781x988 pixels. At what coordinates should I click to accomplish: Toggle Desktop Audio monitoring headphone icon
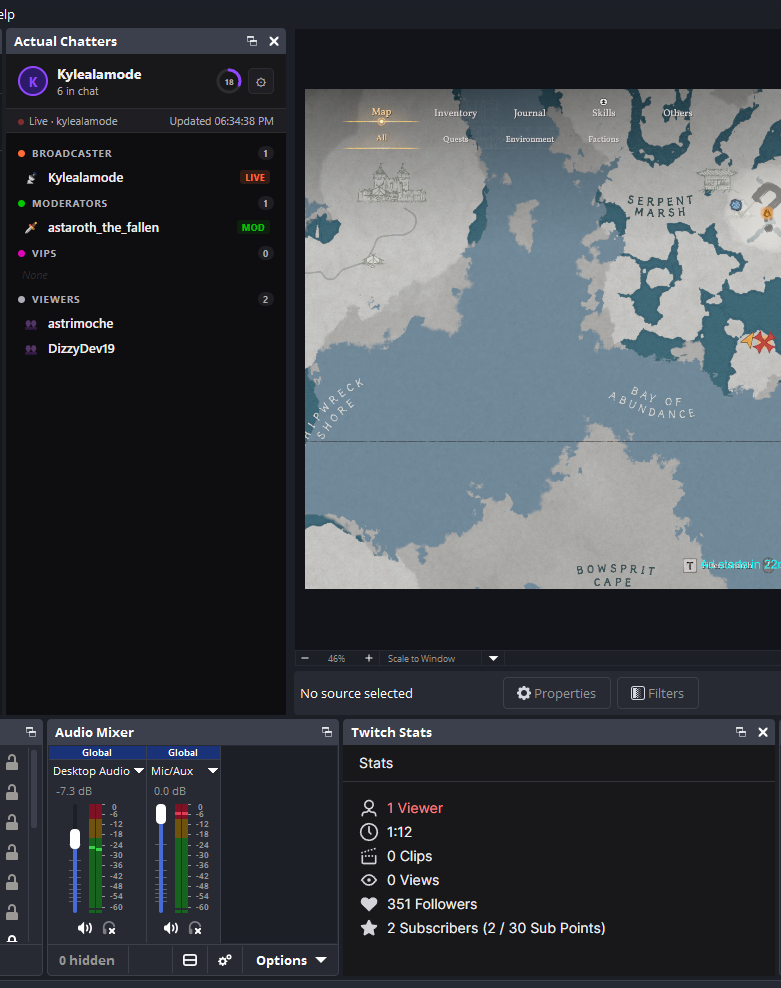(x=109, y=928)
